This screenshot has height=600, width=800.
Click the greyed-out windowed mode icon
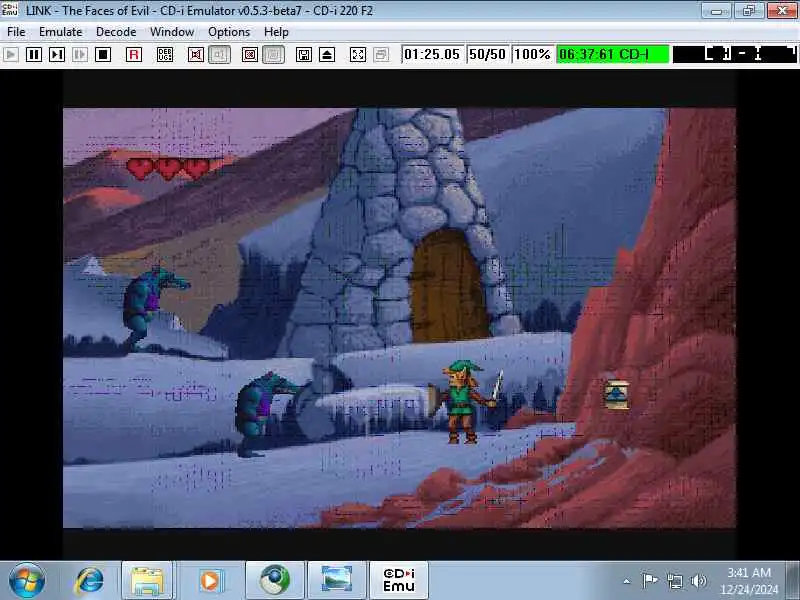point(381,55)
